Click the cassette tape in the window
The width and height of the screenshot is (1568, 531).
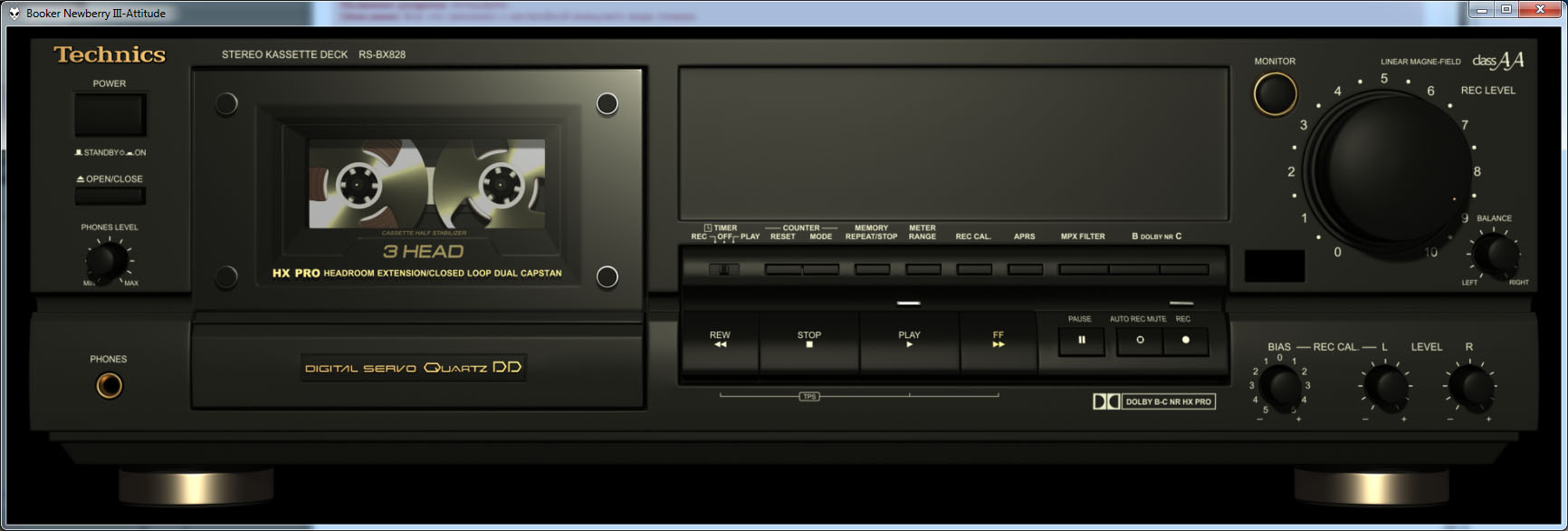tap(427, 184)
